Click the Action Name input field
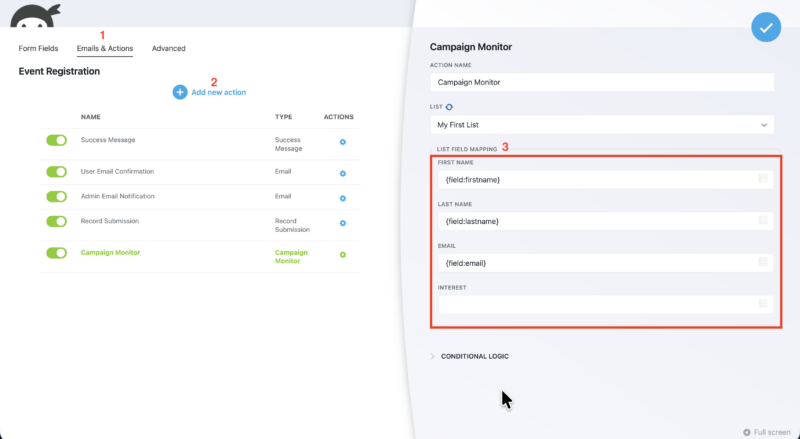The image size is (800, 439). point(602,82)
